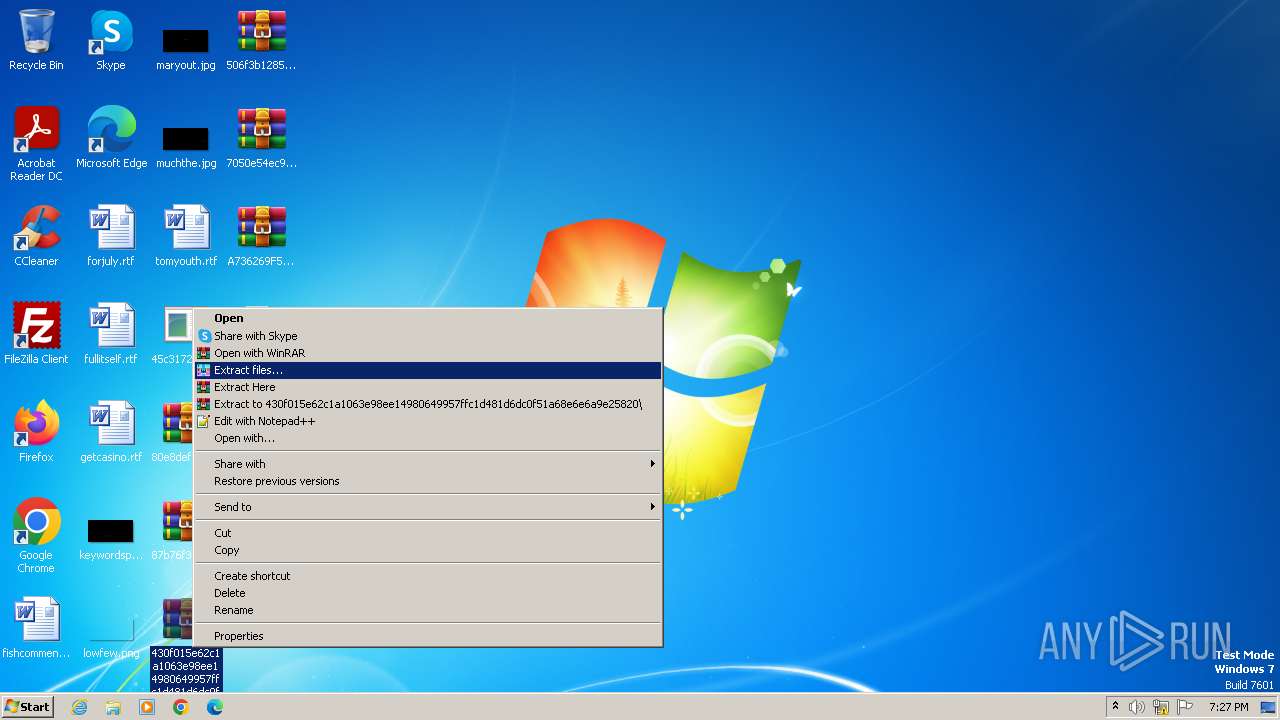Choose Copy in the context menu
1280x720 pixels.
click(x=428, y=550)
